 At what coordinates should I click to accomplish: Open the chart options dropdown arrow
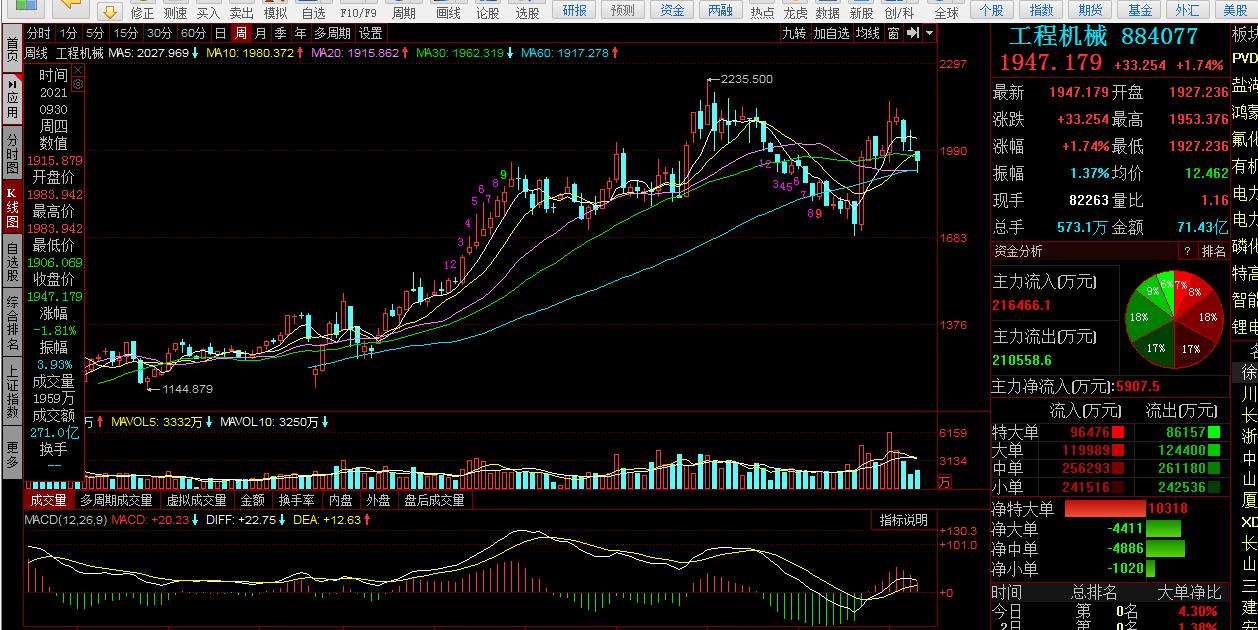click(930, 33)
